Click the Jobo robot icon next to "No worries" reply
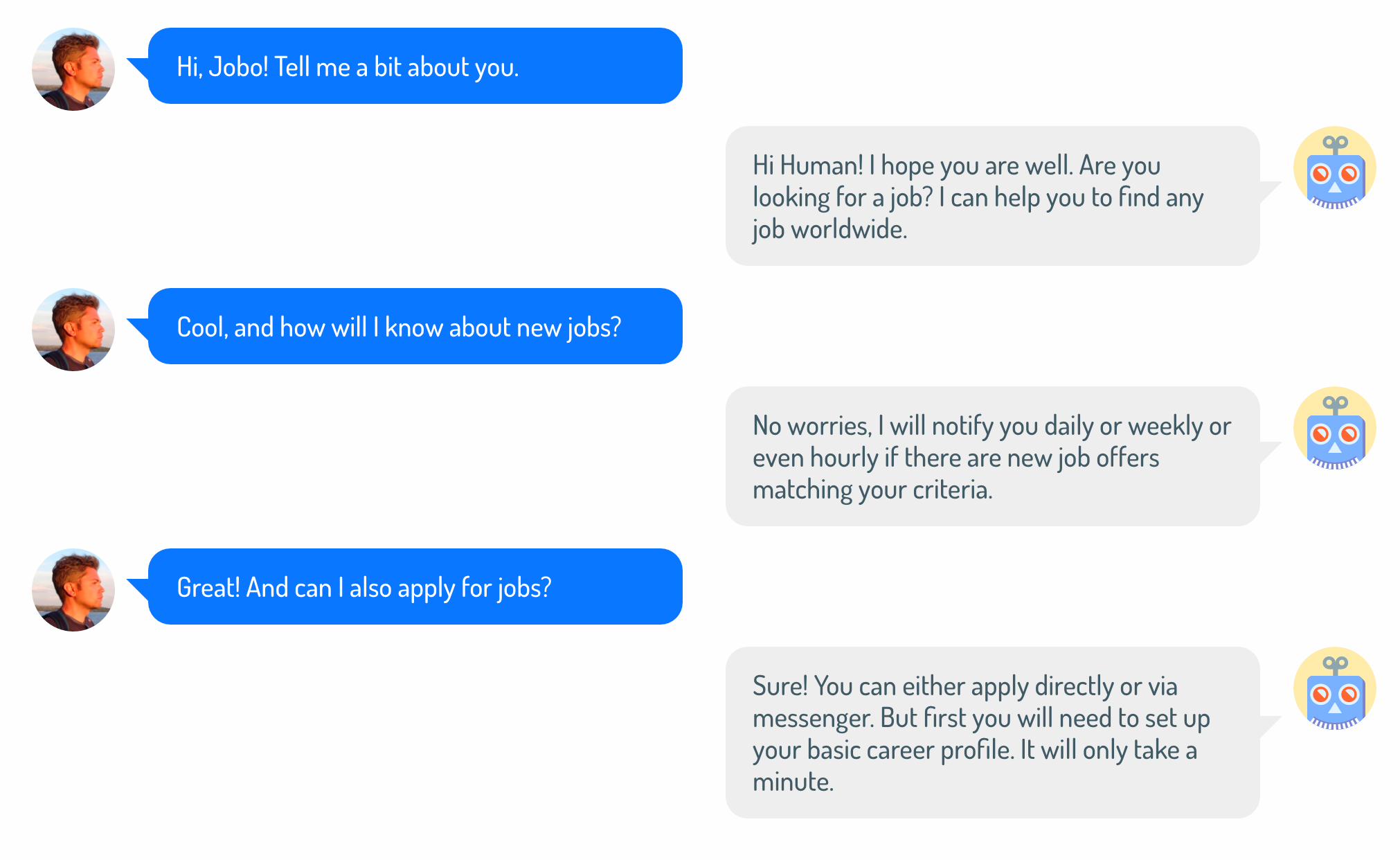Viewport: 1400px width, 860px height. 1334,429
